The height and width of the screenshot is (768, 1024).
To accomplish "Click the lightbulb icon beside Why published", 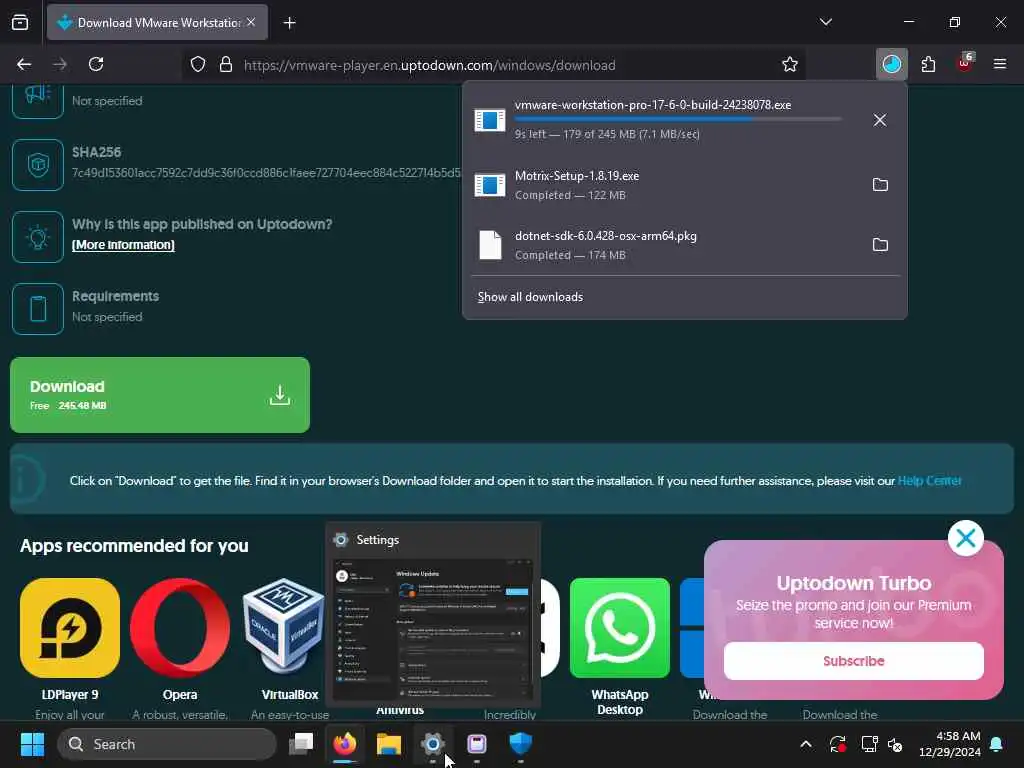I will coord(38,237).
